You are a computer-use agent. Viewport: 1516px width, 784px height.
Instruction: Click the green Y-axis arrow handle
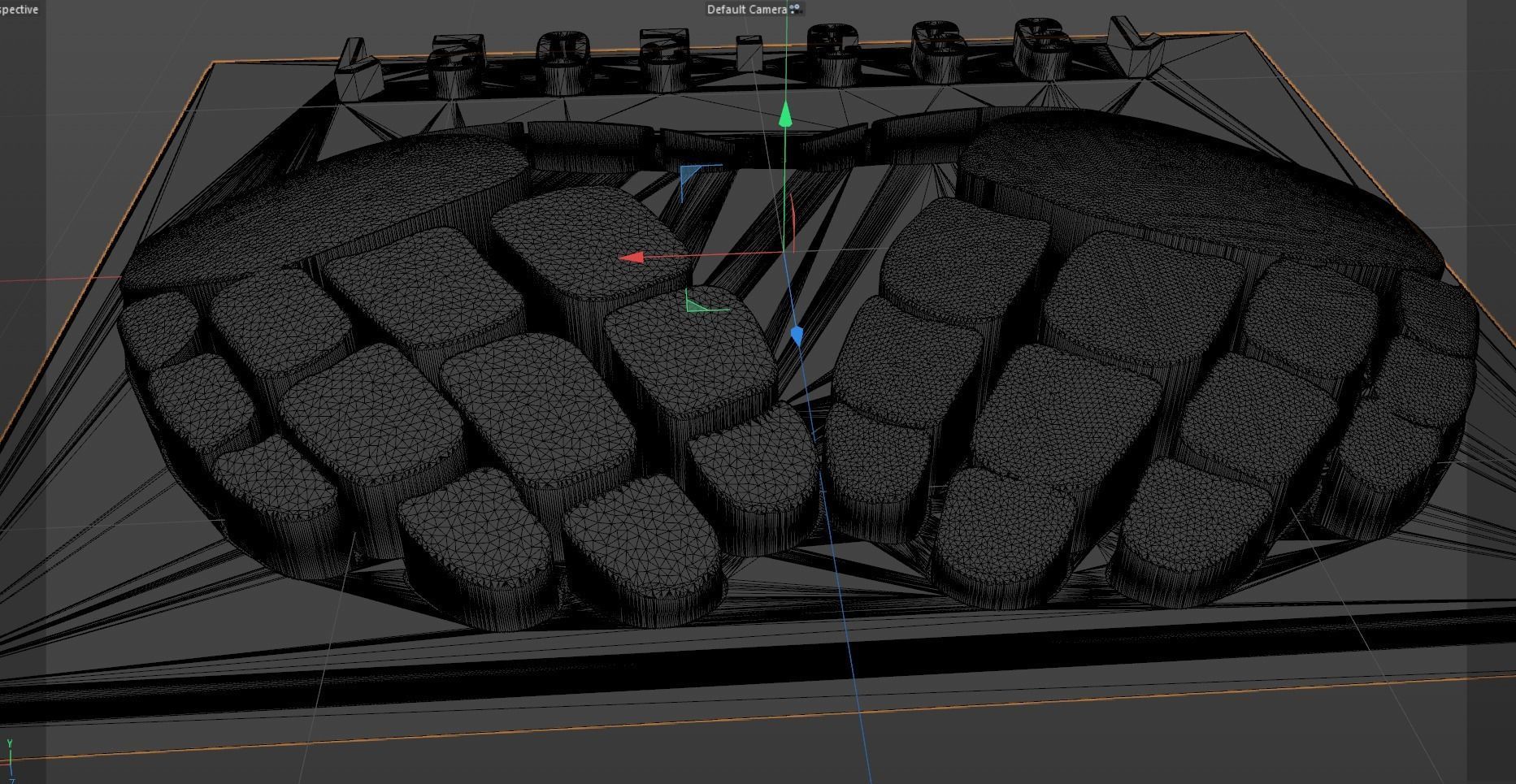[785, 115]
